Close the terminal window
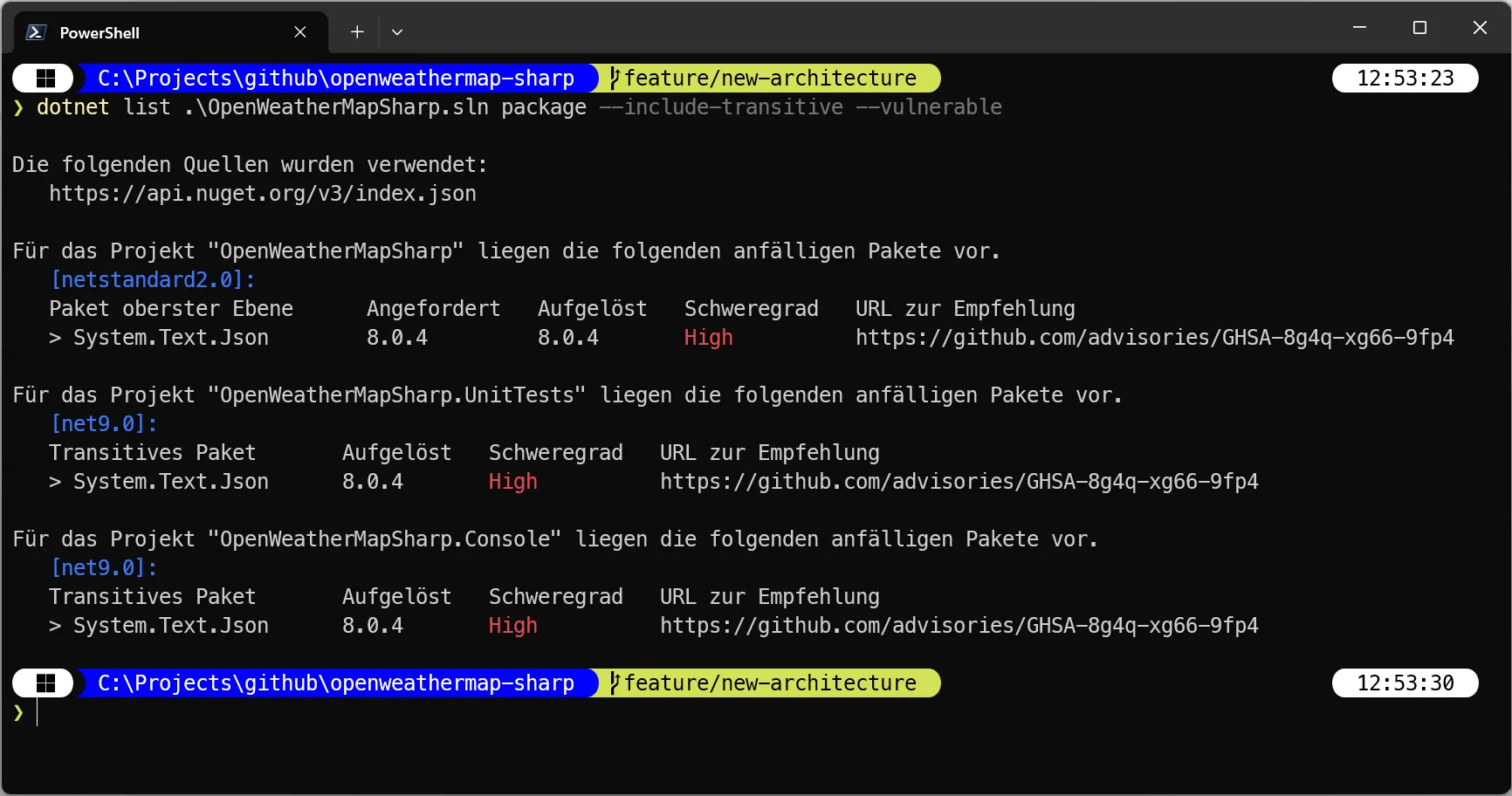This screenshot has height=796, width=1512. (1480, 28)
